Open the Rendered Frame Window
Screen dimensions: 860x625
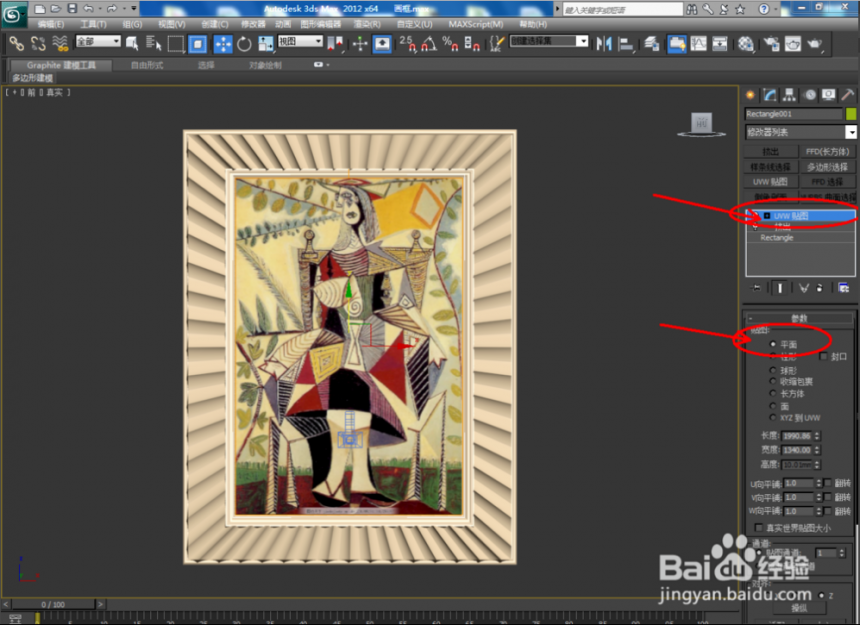tap(793, 44)
